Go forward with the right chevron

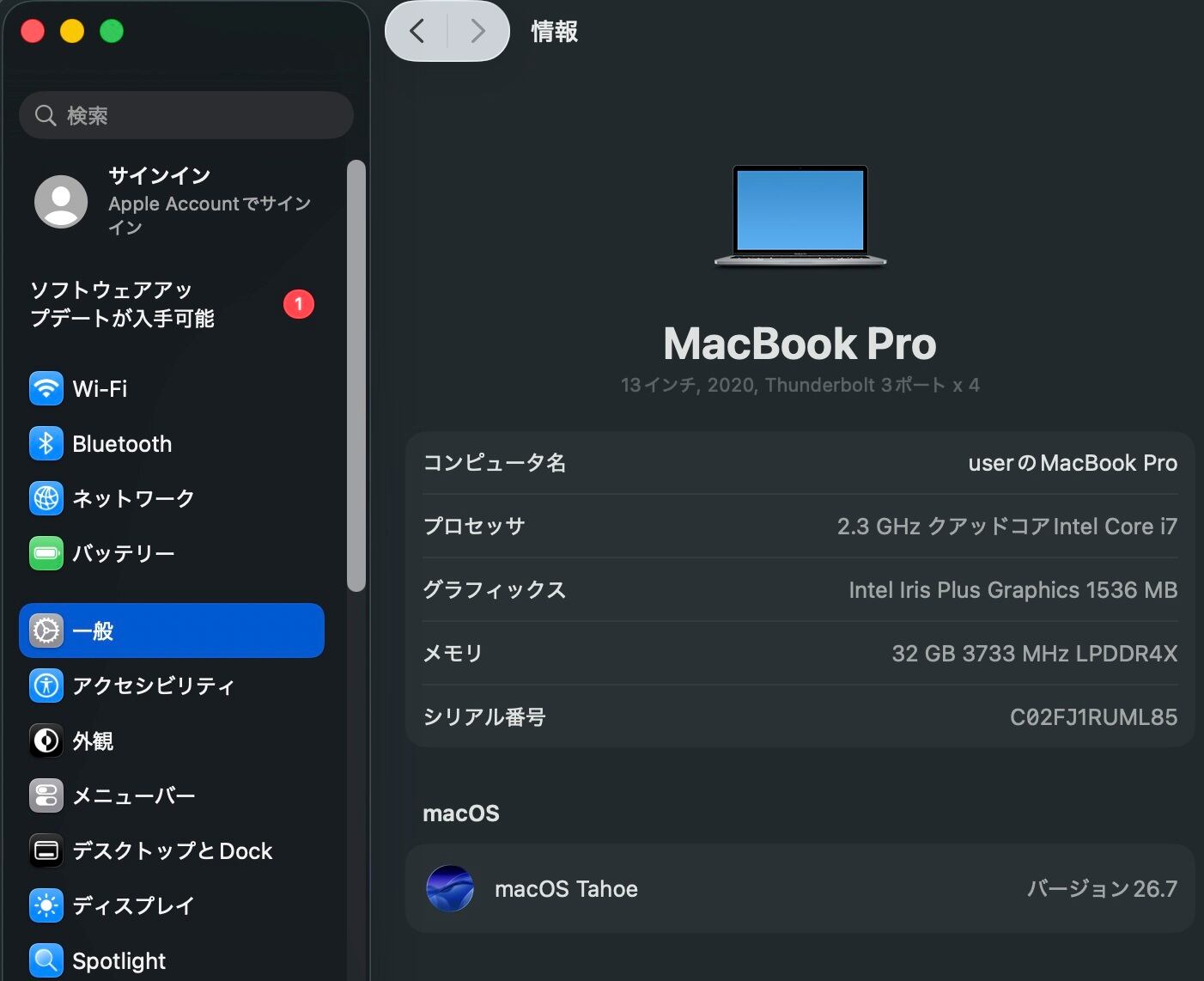point(478,32)
